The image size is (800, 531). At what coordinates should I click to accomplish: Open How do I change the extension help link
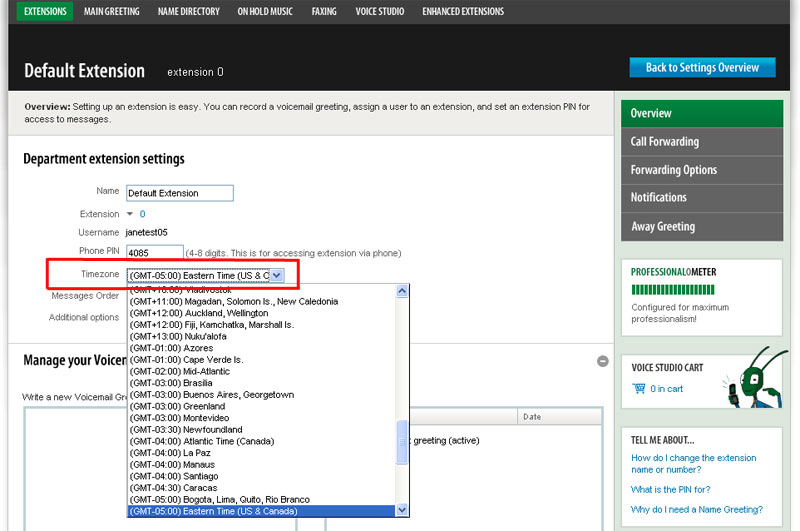coord(693,464)
